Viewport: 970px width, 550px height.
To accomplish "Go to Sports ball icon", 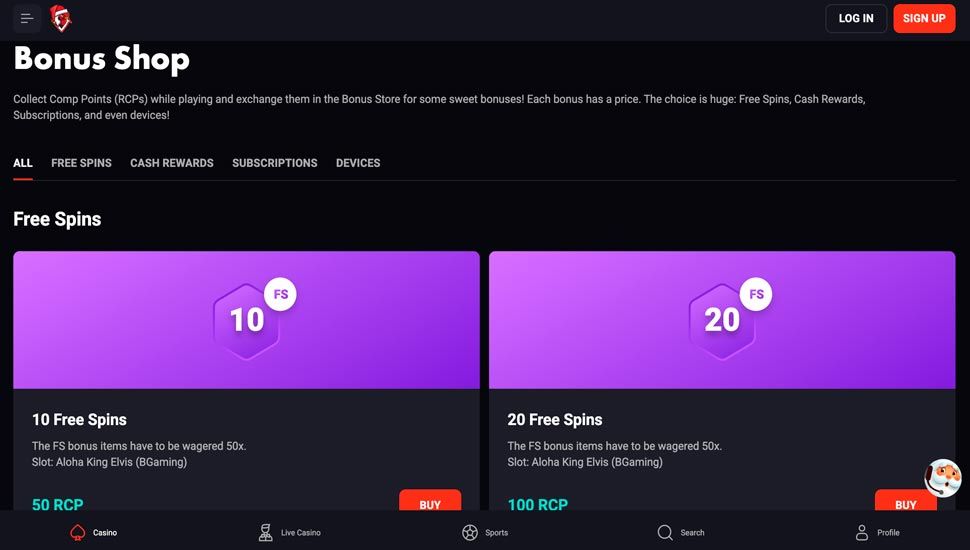I will click(x=470, y=532).
